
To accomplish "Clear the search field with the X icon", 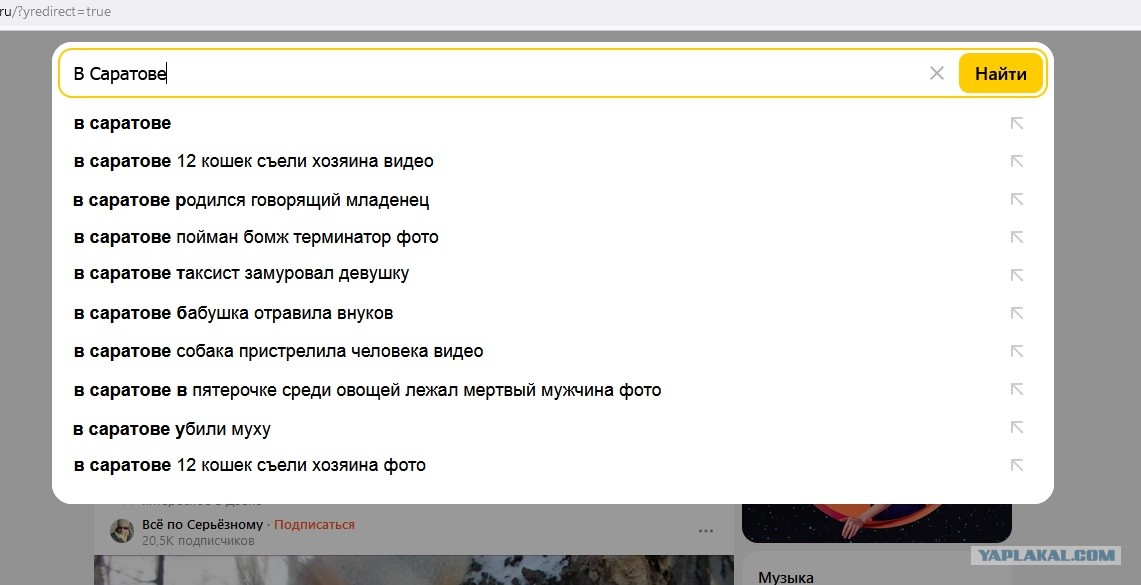I will click(x=937, y=73).
